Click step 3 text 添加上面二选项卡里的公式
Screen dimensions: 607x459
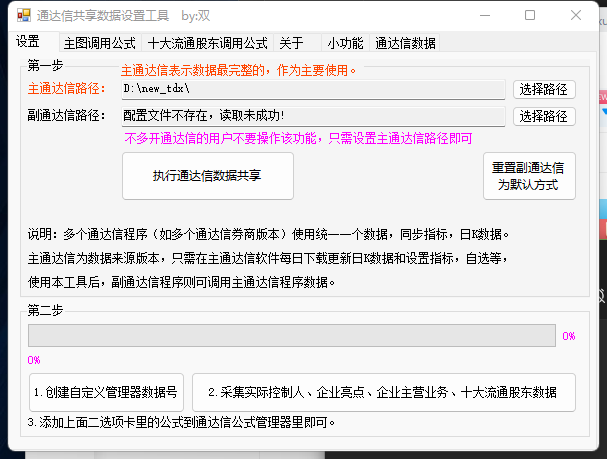tap(181, 422)
